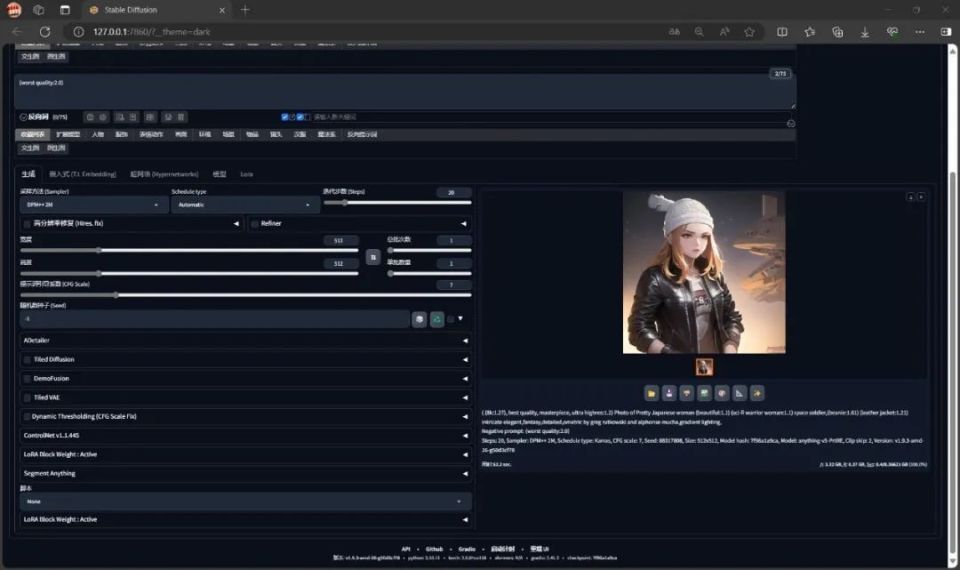Click the yellow sparkle upscale icon

point(757,393)
